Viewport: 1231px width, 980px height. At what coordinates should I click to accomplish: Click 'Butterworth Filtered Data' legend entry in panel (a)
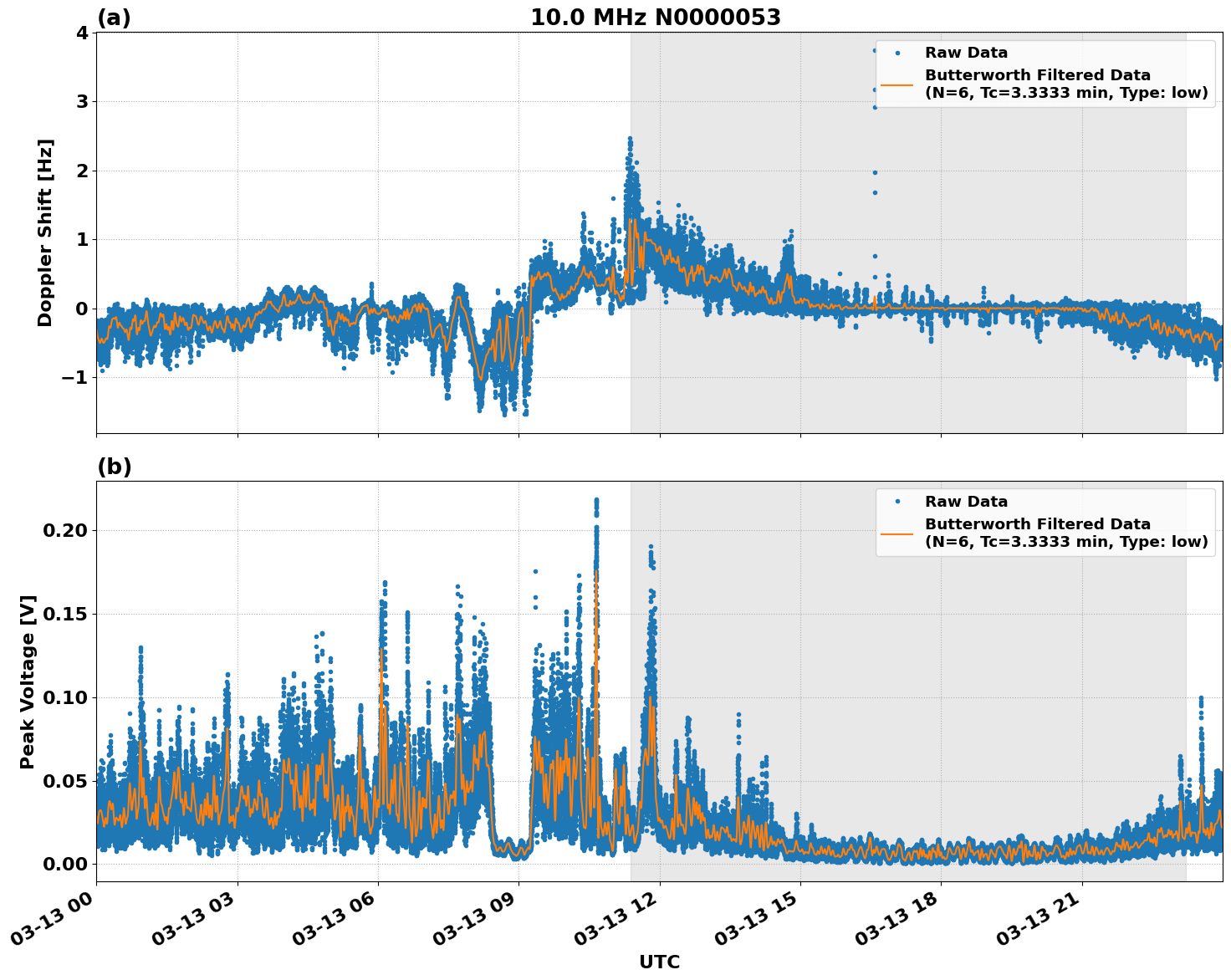tap(1066, 84)
